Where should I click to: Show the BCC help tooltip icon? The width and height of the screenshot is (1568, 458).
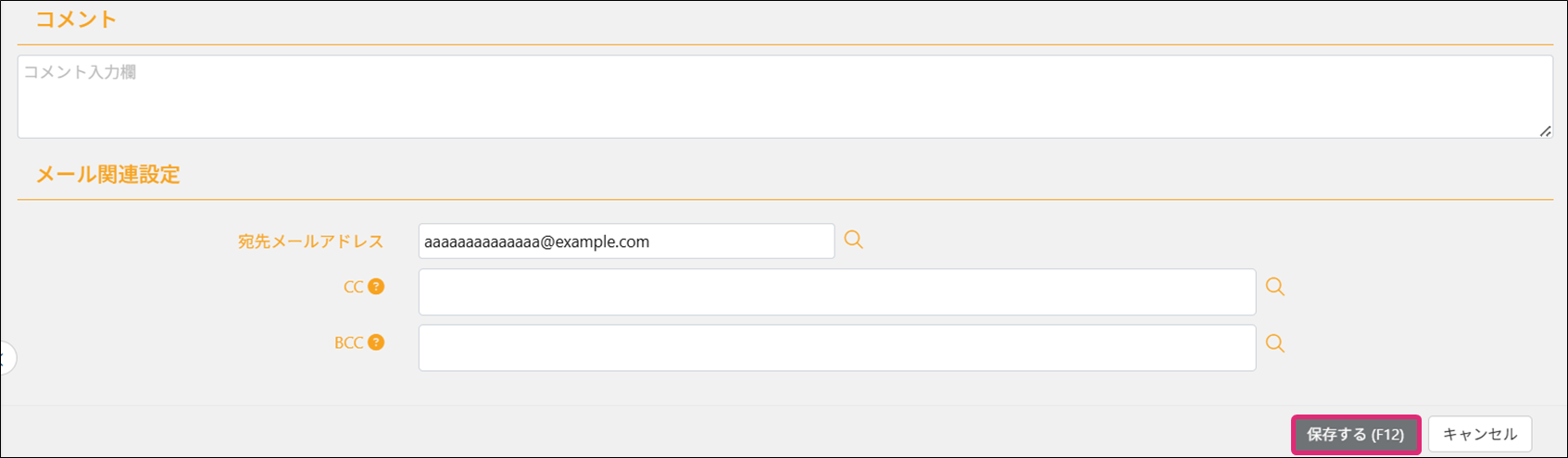[376, 342]
